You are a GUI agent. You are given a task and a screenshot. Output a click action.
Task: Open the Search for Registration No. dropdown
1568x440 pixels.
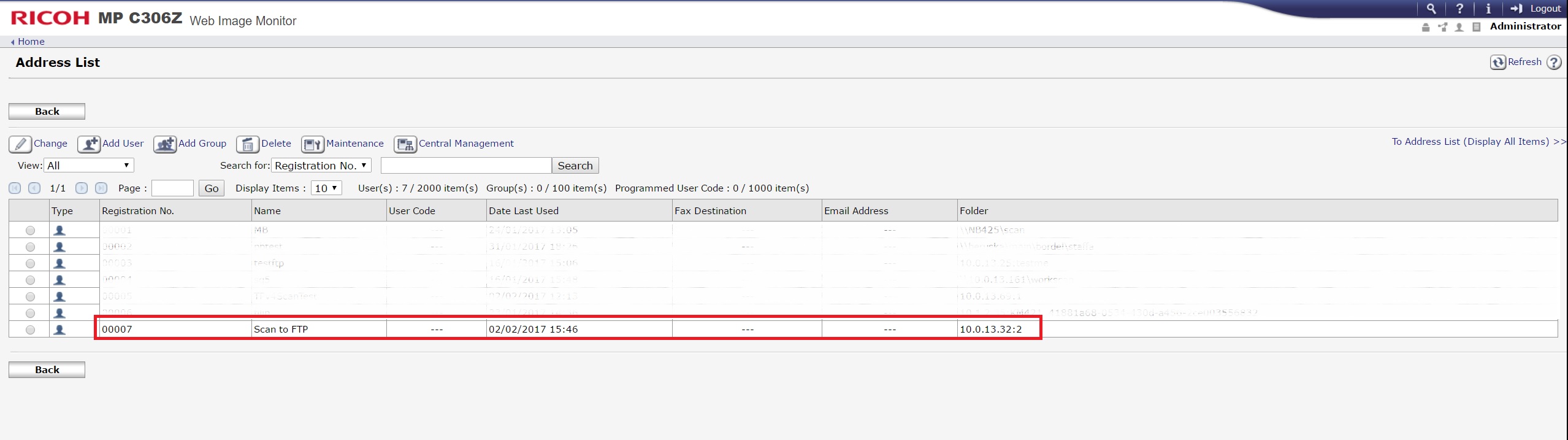pyautogui.click(x=321, y=166)
